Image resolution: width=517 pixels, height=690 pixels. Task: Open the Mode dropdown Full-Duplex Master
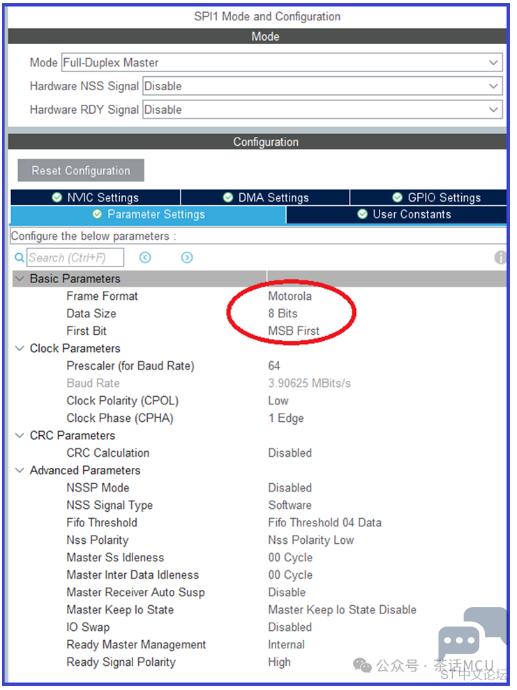tap(282, 62)
